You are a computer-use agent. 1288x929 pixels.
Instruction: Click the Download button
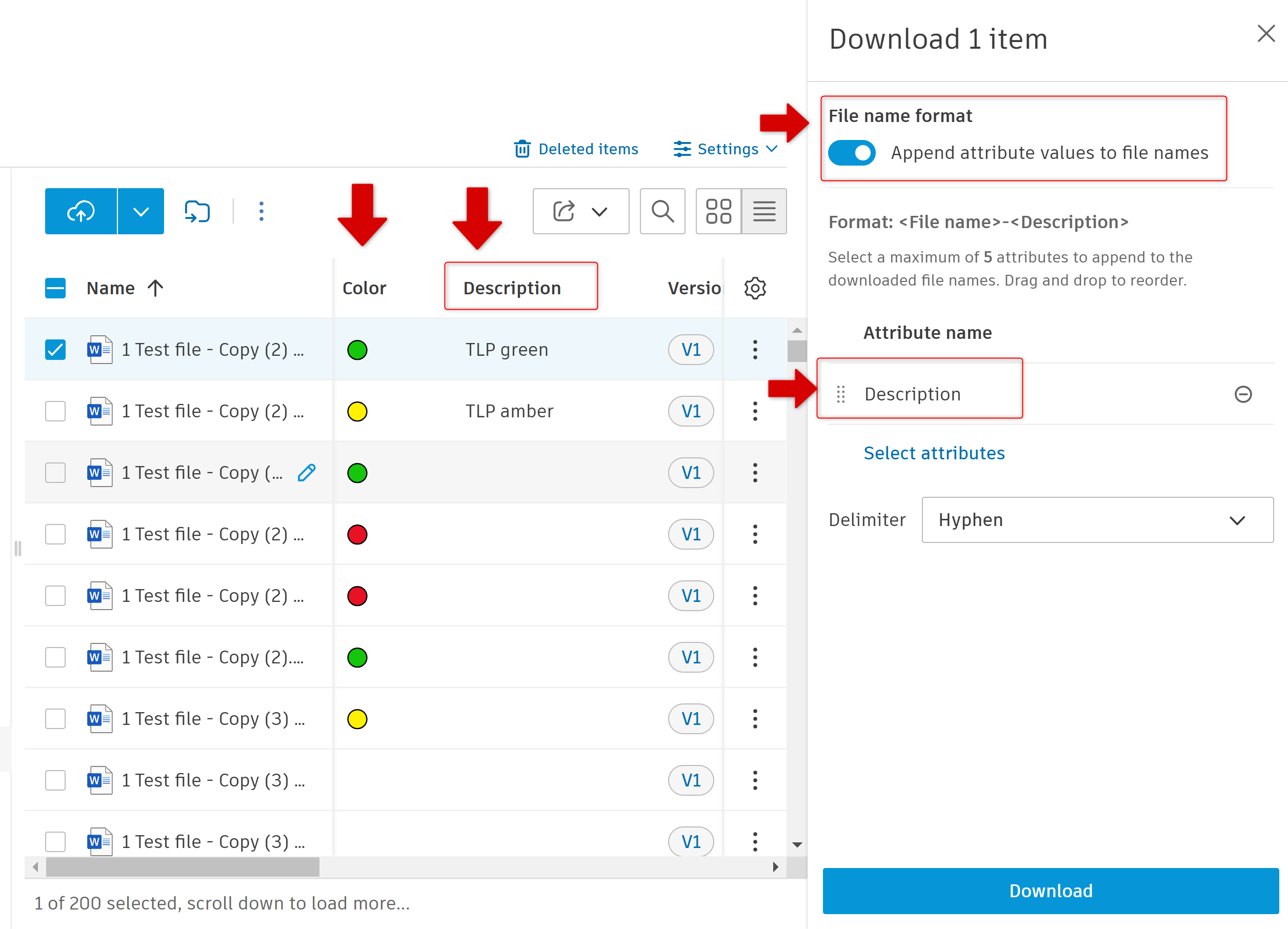pos(1050,891)
